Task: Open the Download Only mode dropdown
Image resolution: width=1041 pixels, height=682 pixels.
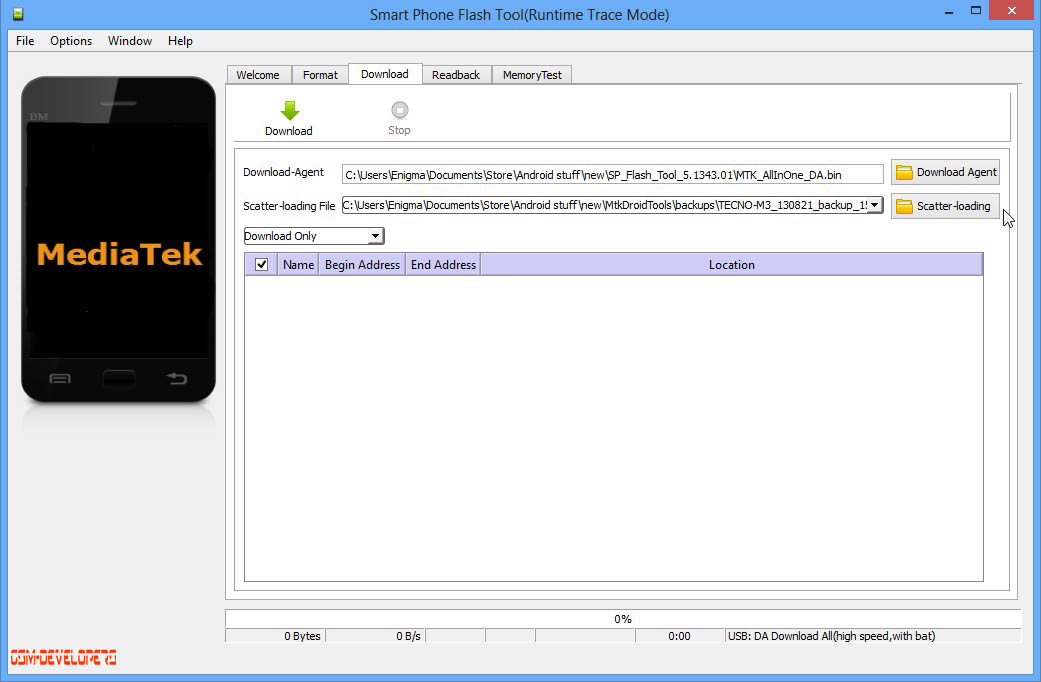Action: pos(314,236)
